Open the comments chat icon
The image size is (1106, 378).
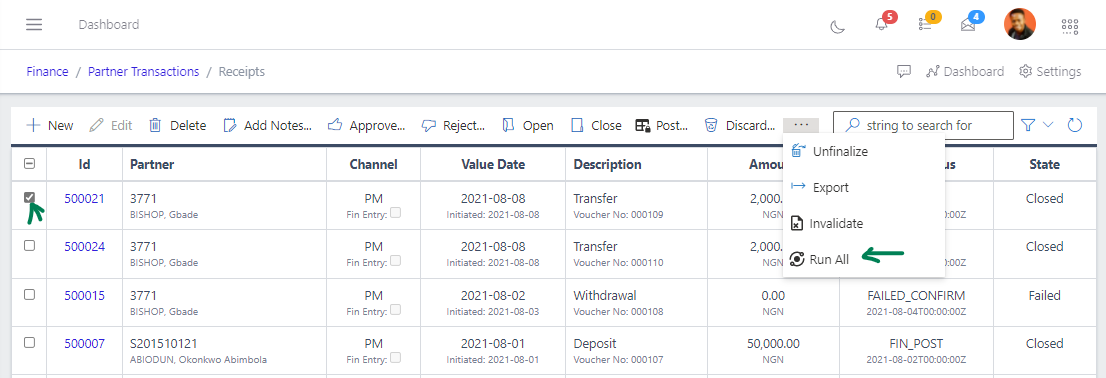point(904,71)
